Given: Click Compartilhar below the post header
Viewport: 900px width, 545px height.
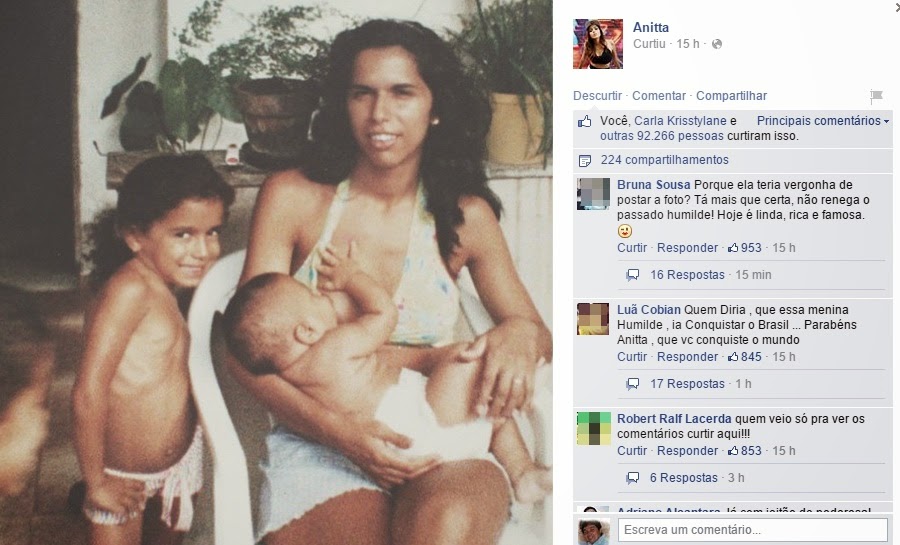Looking at the screenshot, I should [x=731, y=96].
